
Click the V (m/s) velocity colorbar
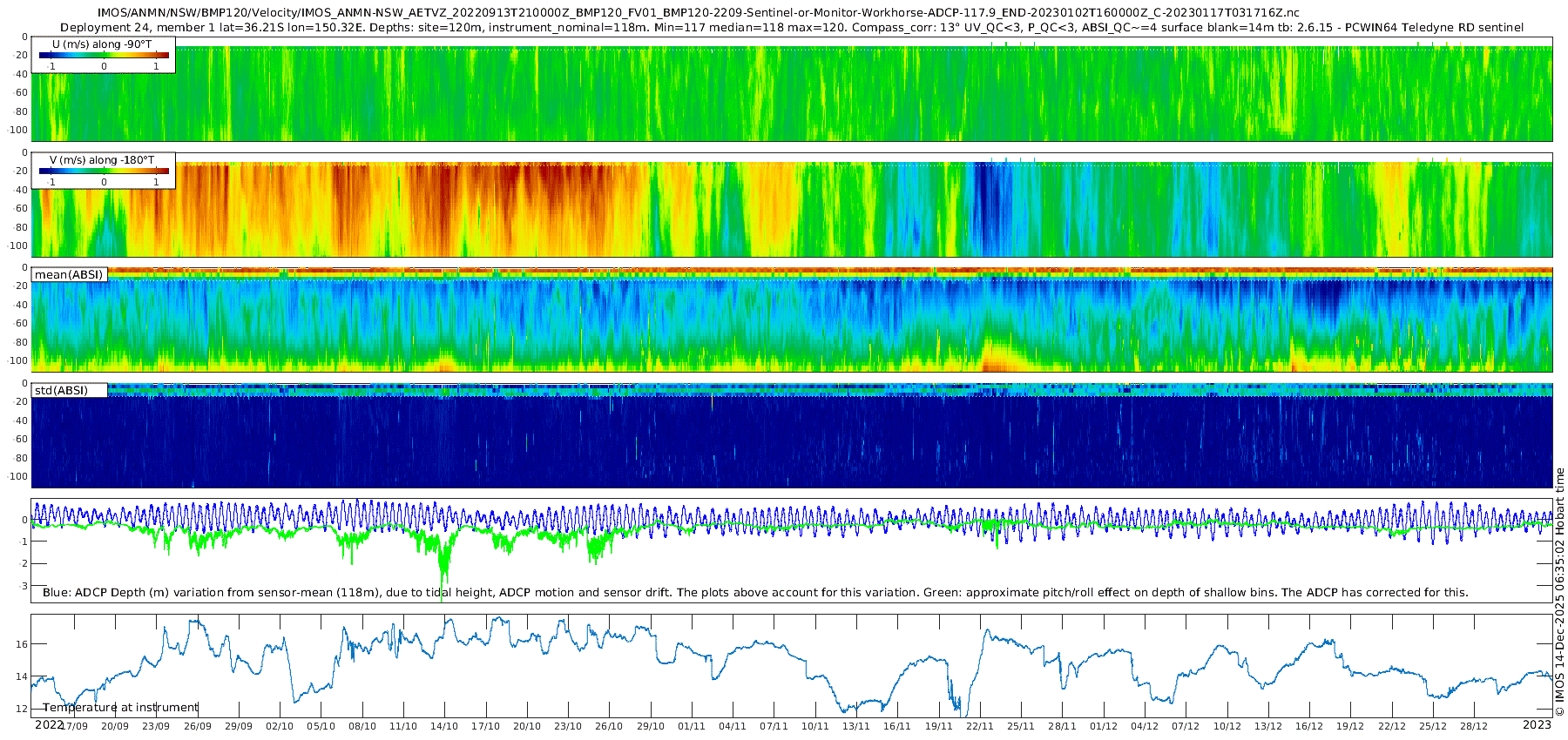104,172
